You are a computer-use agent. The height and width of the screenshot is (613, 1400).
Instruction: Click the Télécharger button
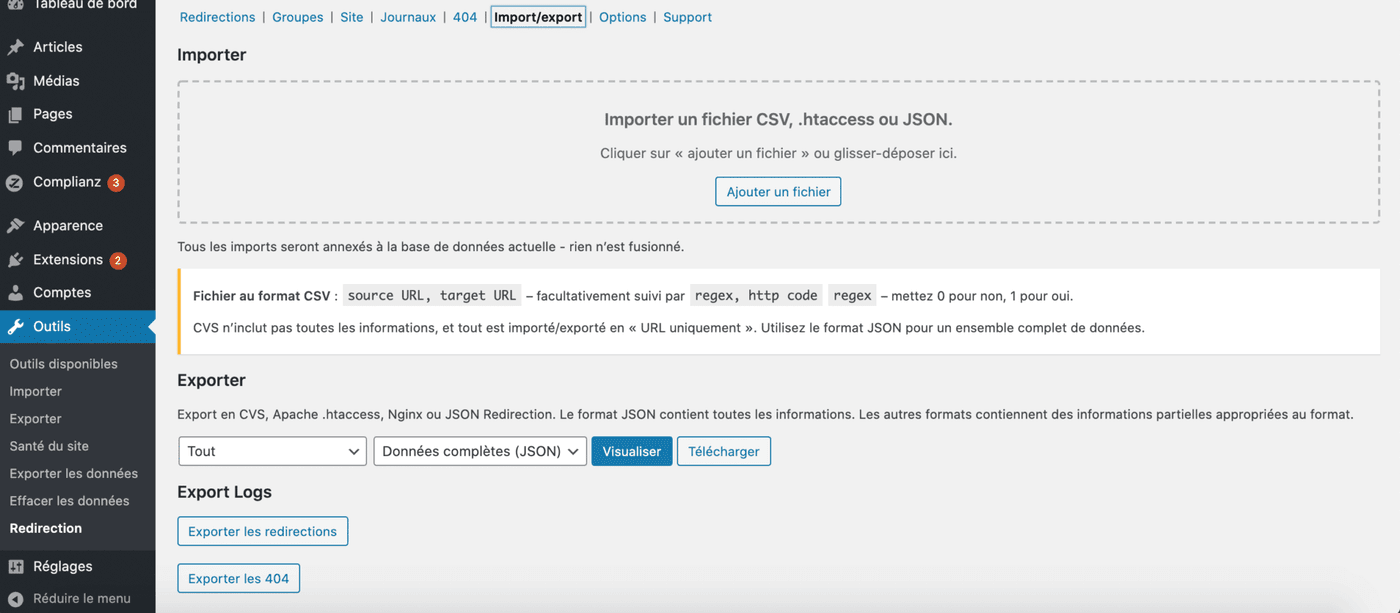[x=724, y=451]
